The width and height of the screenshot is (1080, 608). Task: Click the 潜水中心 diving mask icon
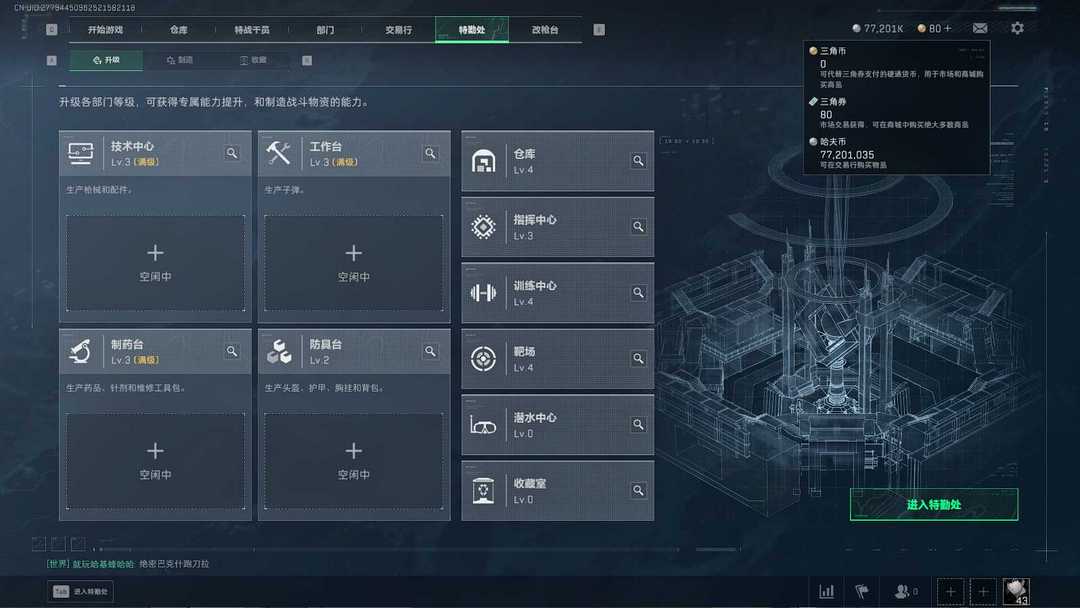484,425
